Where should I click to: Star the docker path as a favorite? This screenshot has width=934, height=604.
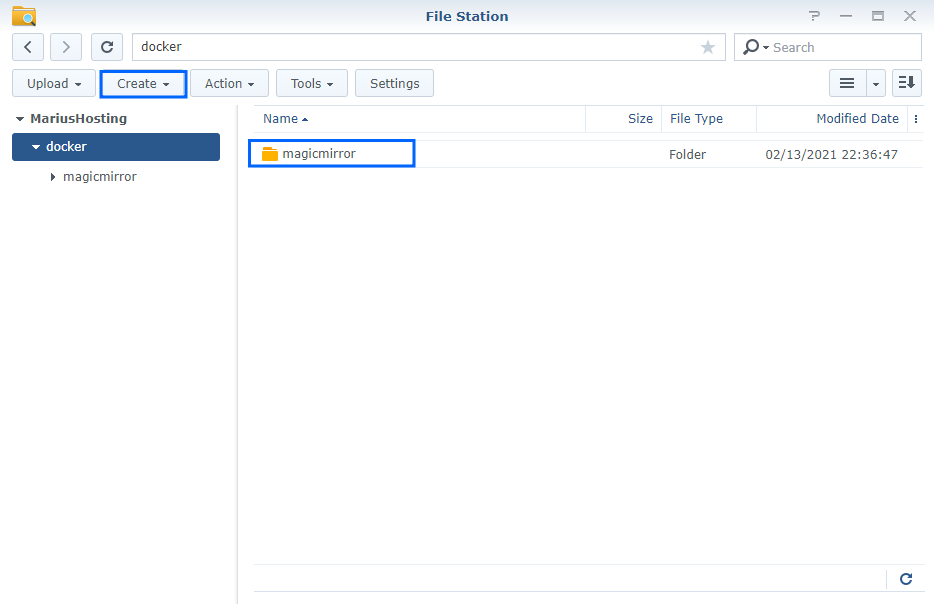click(707, 47)
